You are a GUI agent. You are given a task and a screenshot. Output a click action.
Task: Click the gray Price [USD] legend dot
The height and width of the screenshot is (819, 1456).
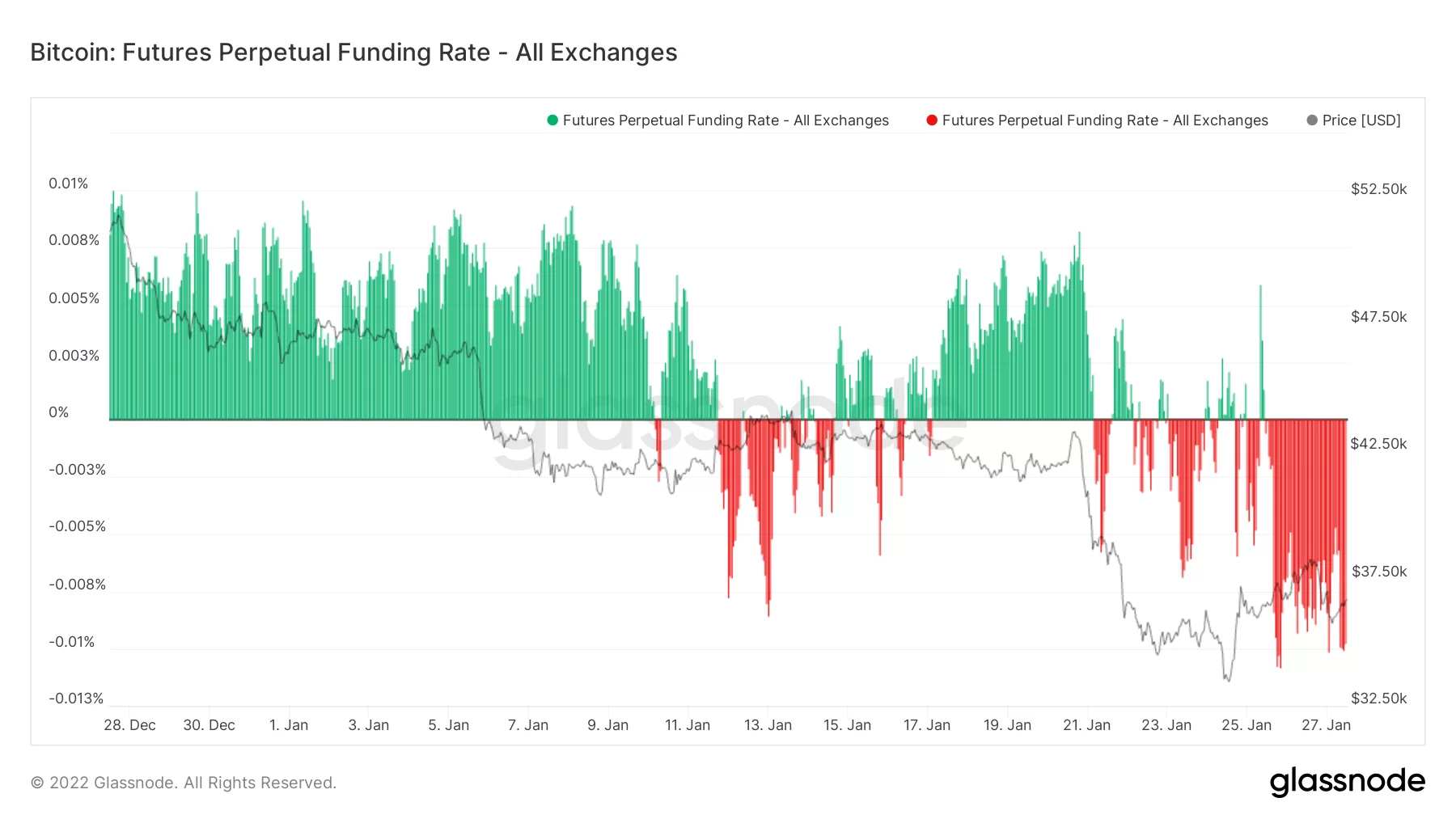pos(1312,120)
